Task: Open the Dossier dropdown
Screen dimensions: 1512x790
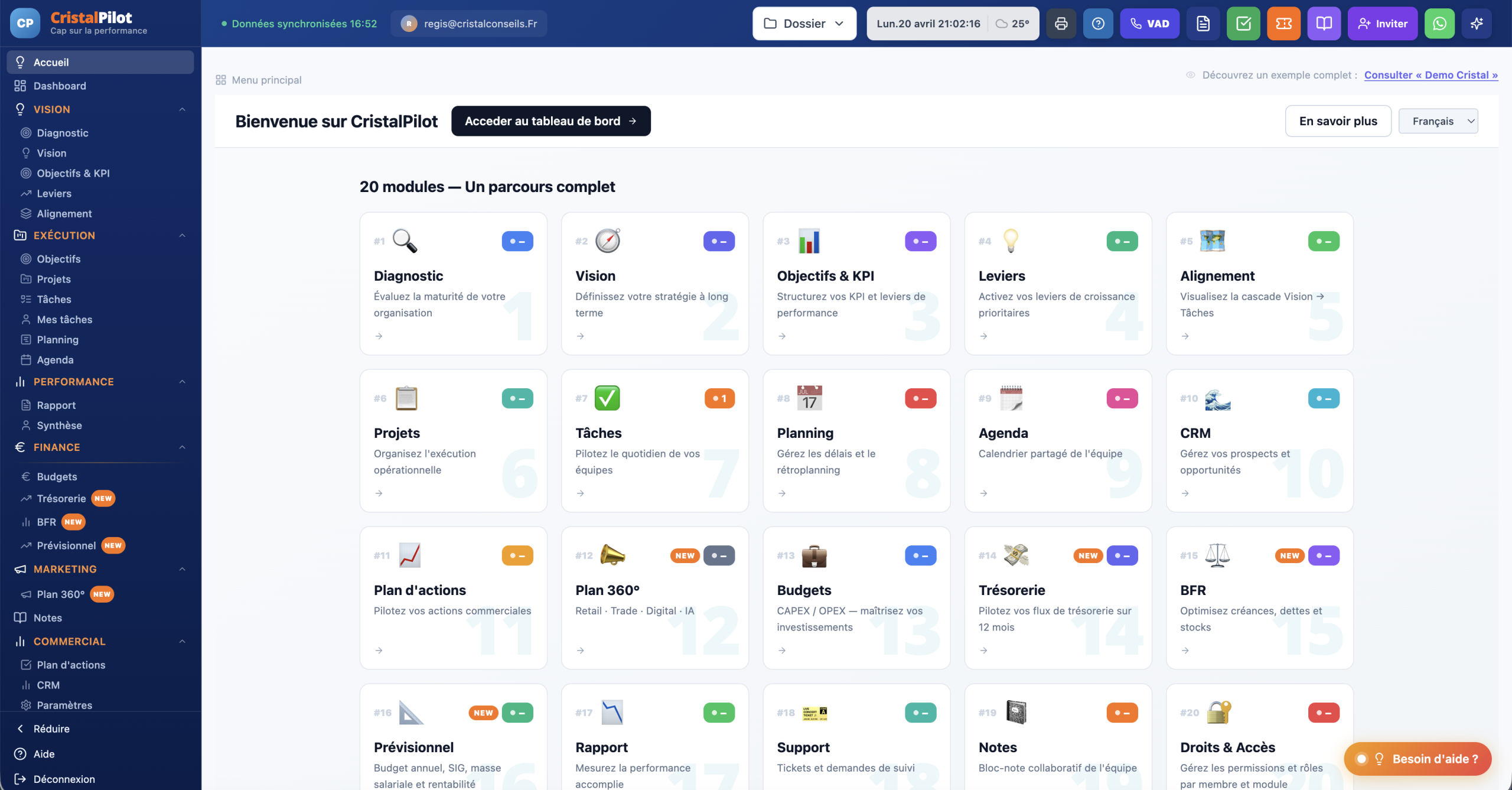Action: [x=804, y=24]
